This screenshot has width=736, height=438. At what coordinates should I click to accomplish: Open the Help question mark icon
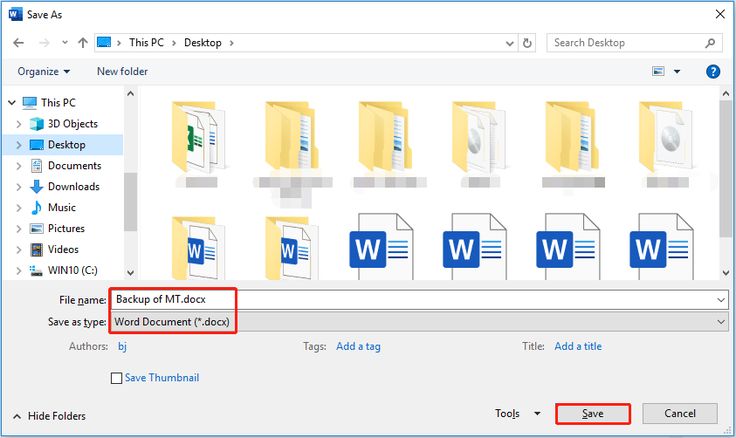point(713,72)
